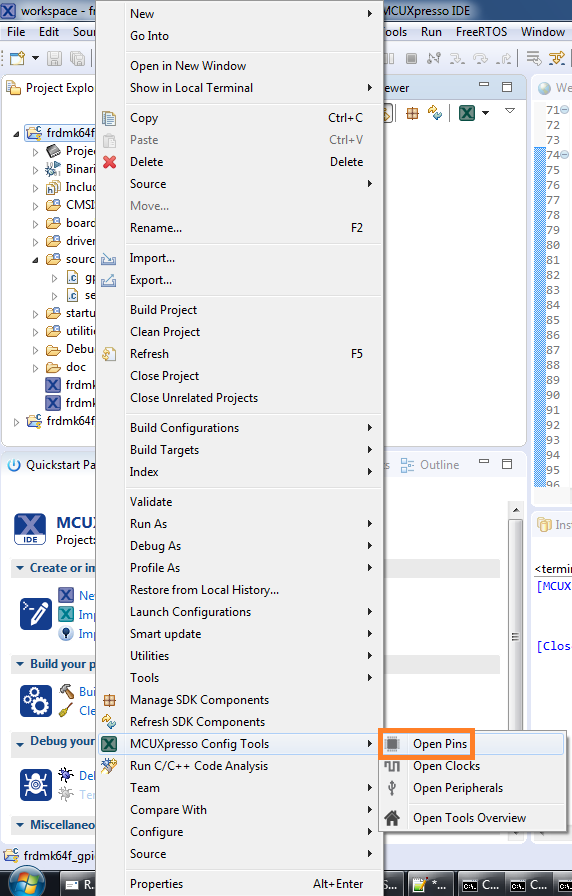Click the Open Tools Overview home icon
This screenshot has width=572, height=896.
click(392, 818)
